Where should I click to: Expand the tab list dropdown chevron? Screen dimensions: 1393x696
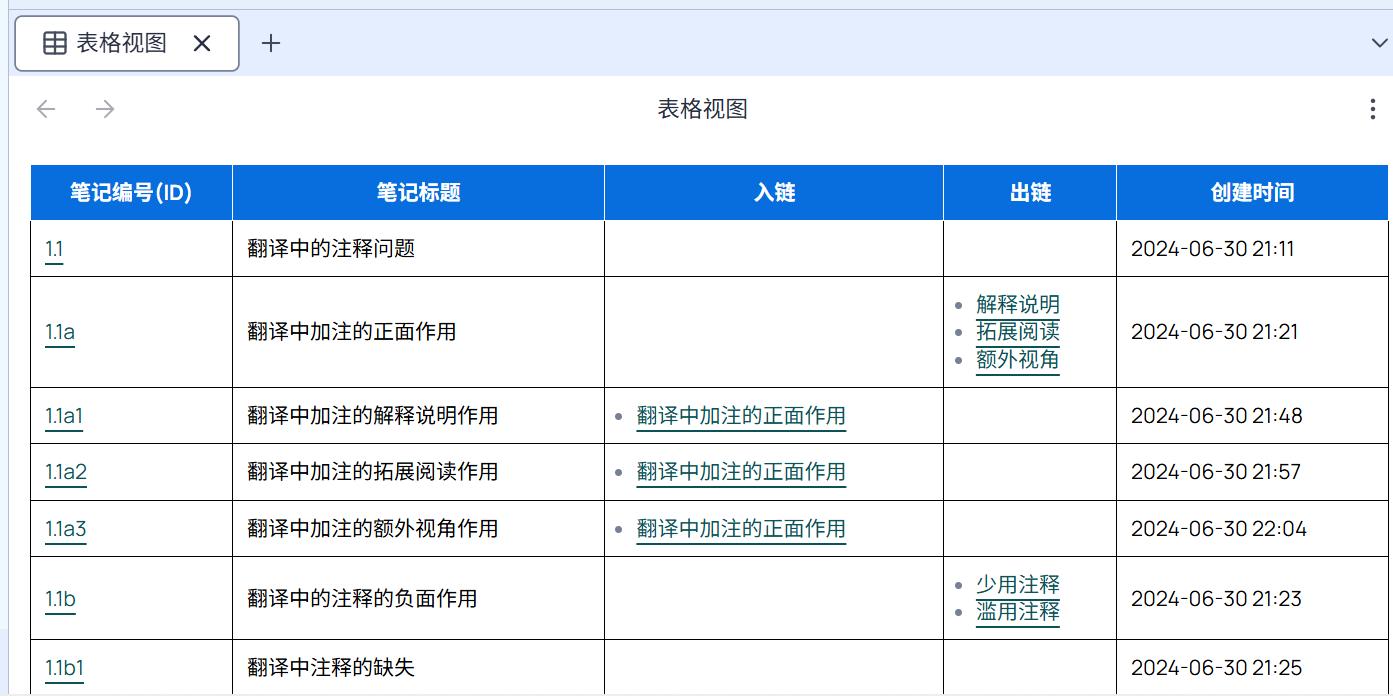coord(1379,42)
